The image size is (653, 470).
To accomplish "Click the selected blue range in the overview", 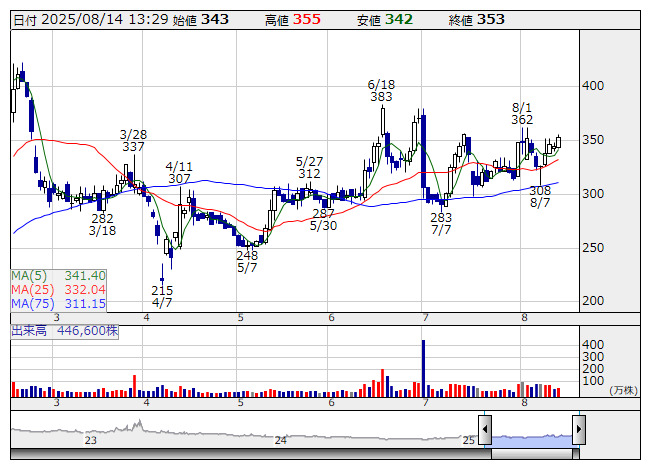I will tap(532, 441).
